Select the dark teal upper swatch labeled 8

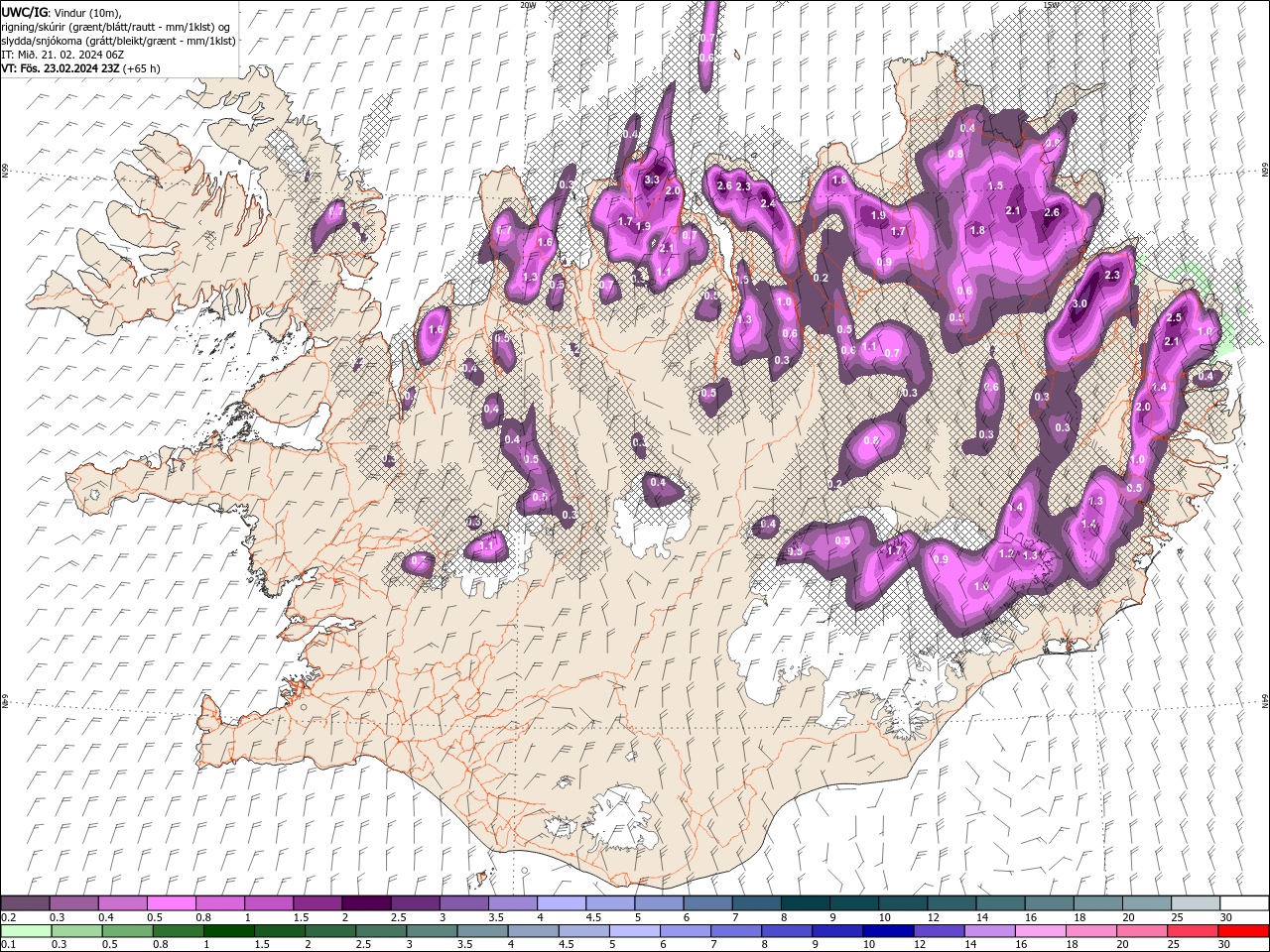(x=805, y=903)
